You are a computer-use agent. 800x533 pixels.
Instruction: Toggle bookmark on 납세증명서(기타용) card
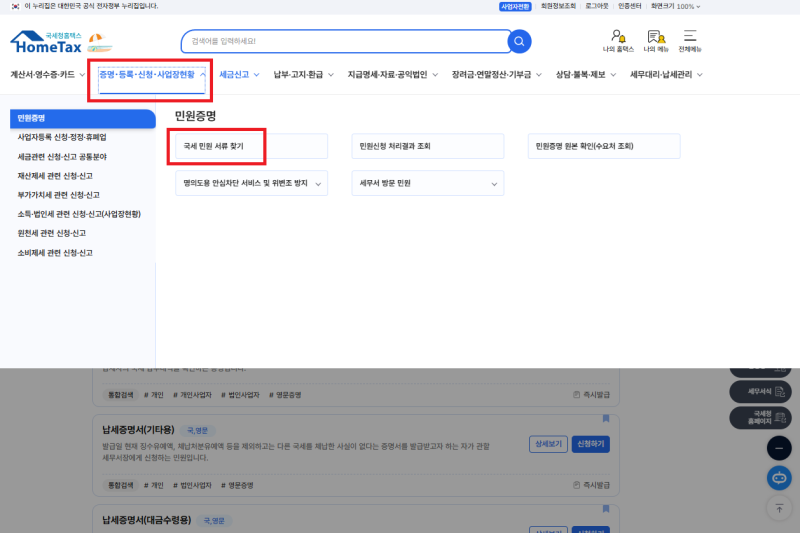click(606, 418)
